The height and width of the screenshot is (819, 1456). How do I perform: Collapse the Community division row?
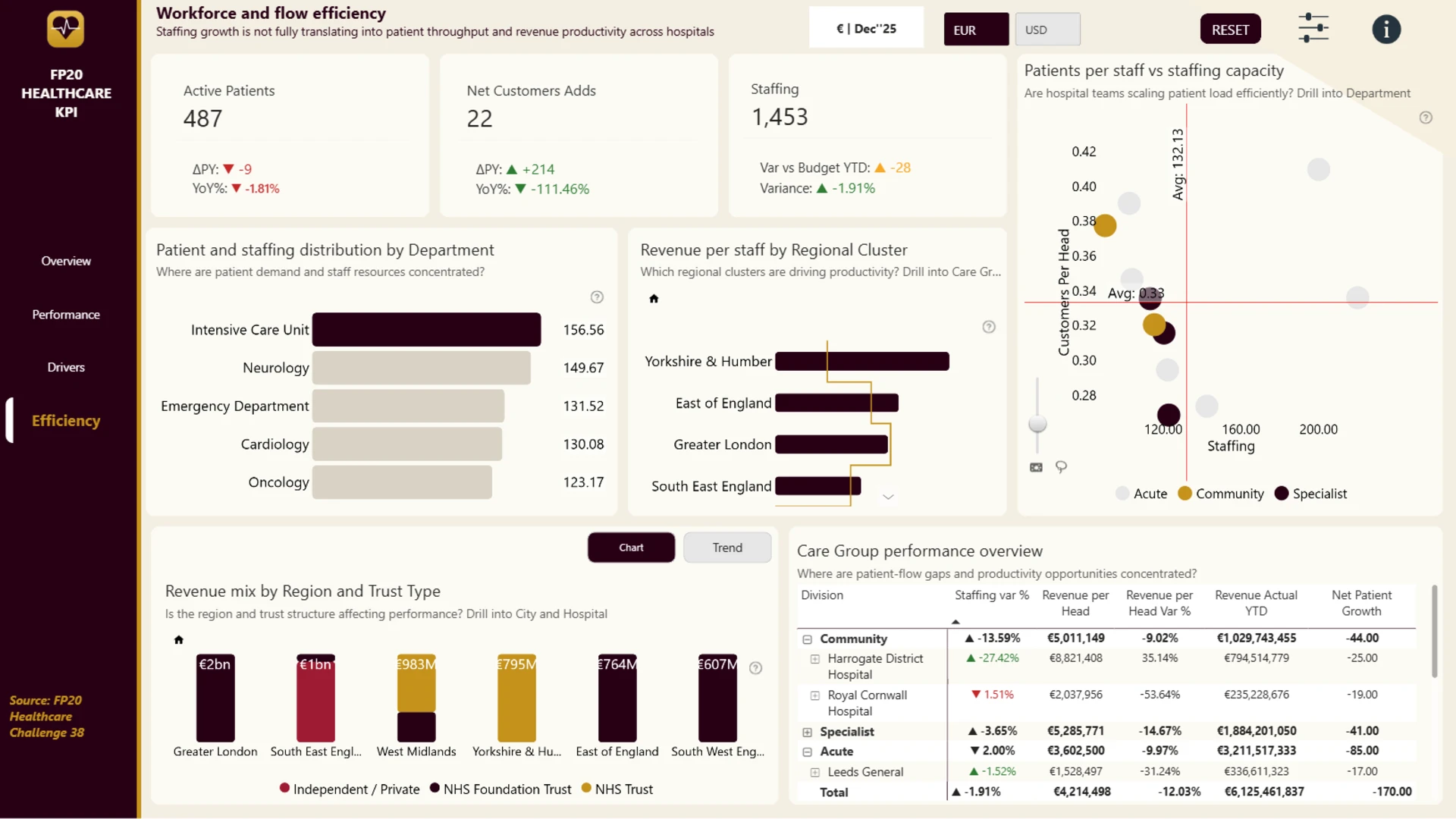coord(808,639)
